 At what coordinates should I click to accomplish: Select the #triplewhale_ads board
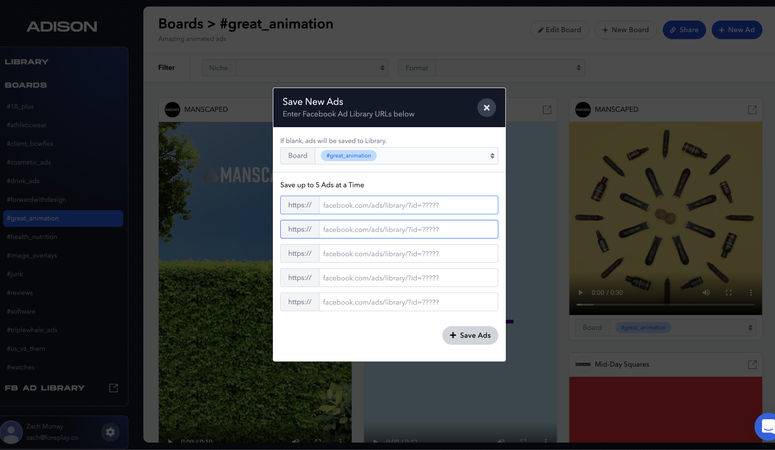pos(32,330)
